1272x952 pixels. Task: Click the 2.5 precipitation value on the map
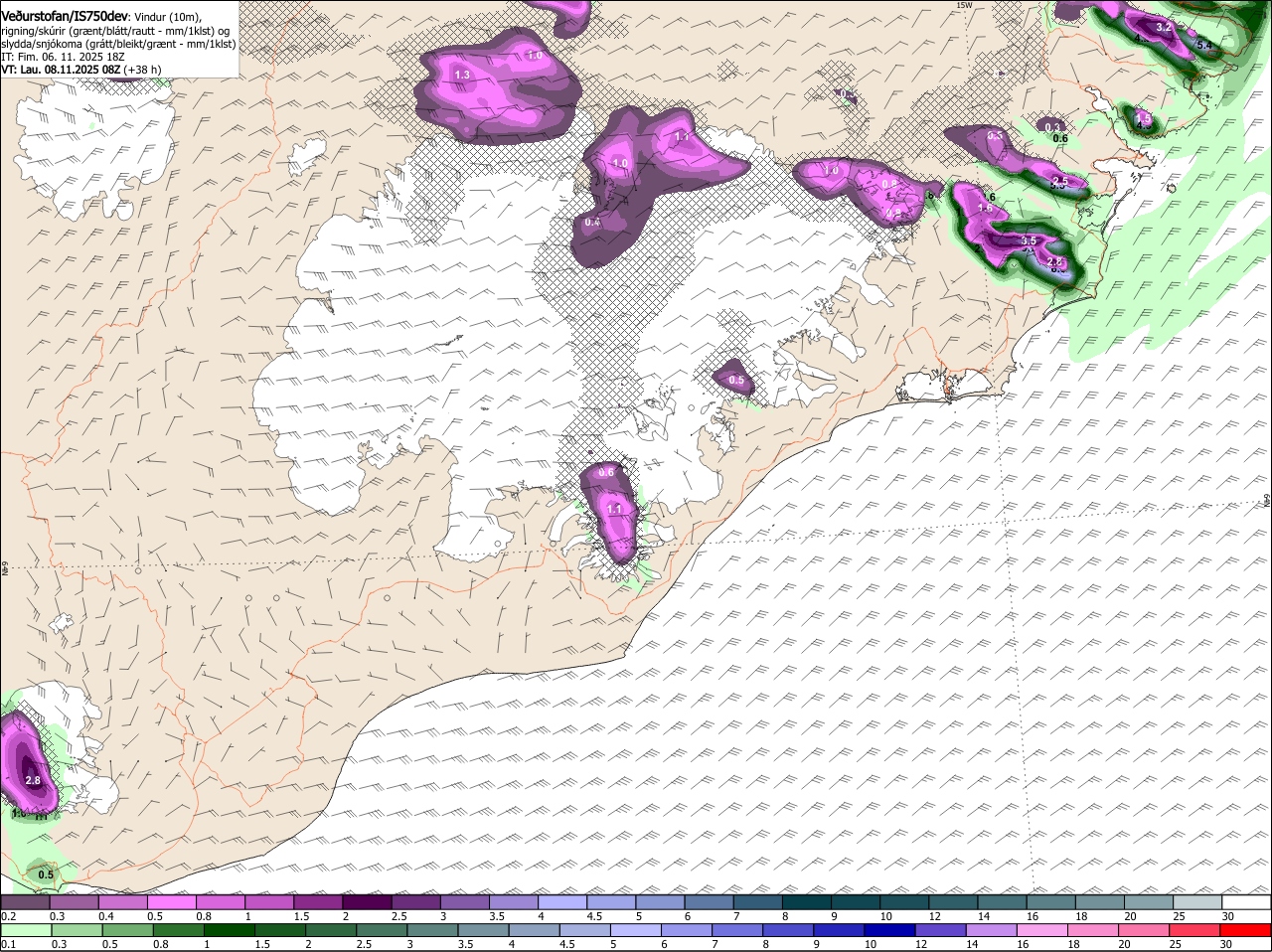(x=1059, y=181)
